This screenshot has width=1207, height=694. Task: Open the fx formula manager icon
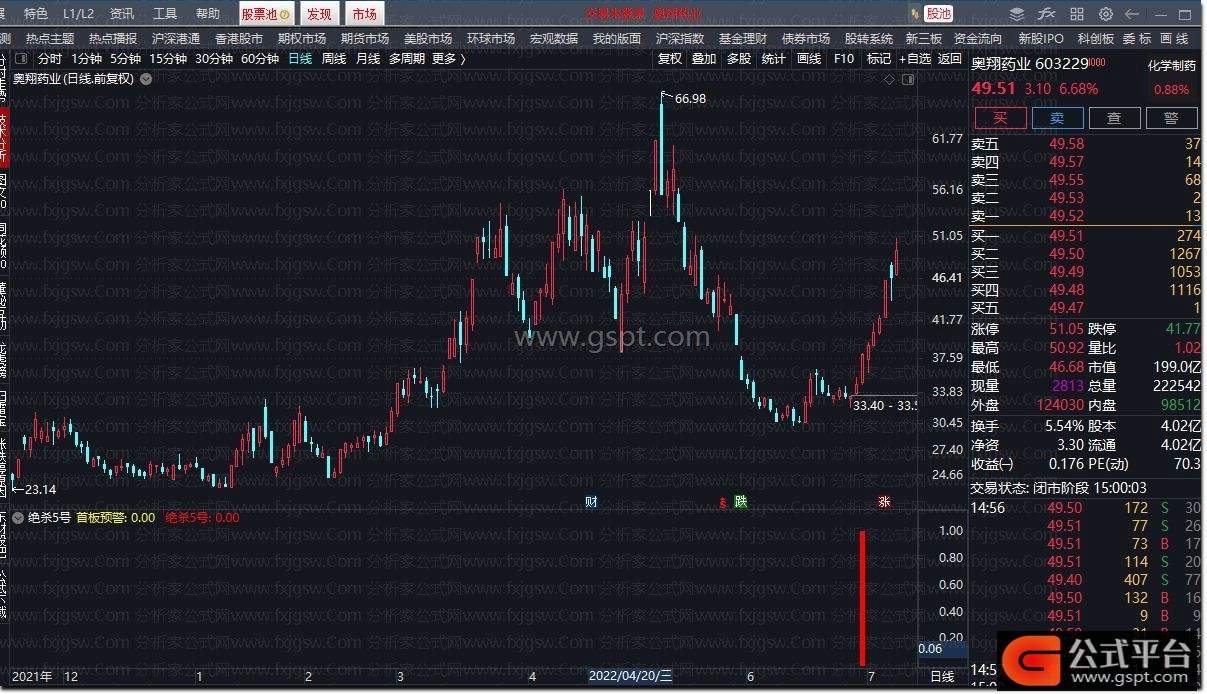[x=1047, y=14]
